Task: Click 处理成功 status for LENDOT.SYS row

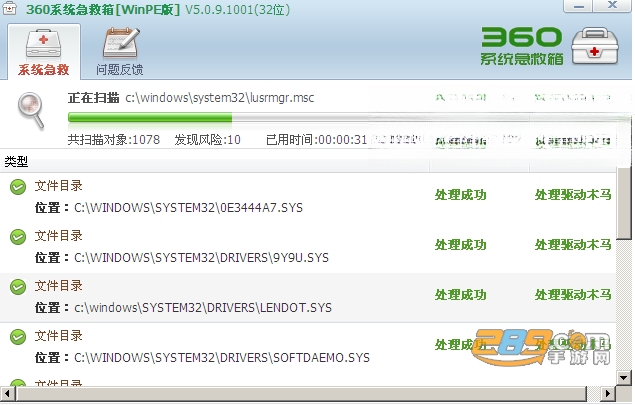Action: point(460,294)
